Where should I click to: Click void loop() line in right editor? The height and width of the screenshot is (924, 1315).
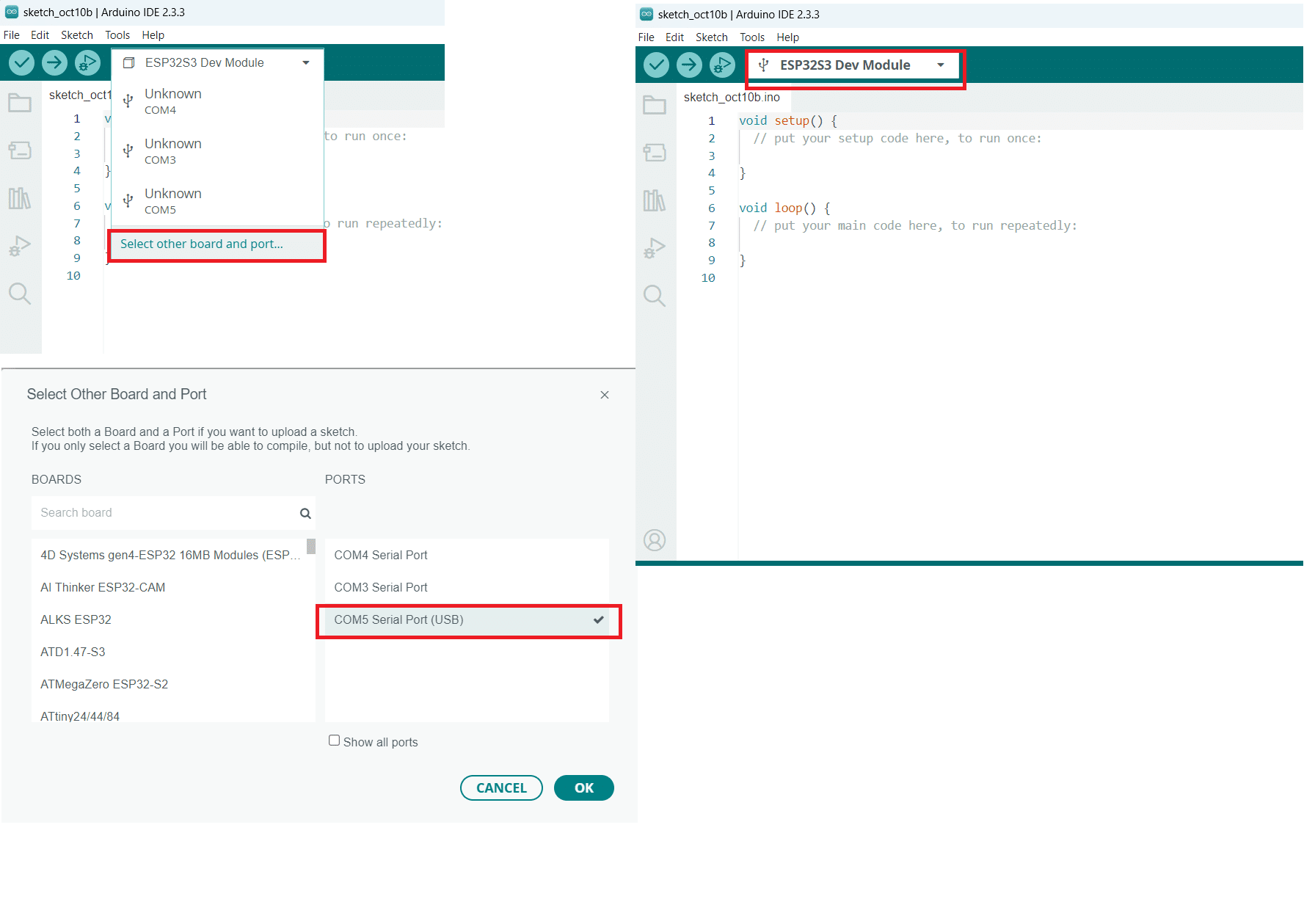784,208
